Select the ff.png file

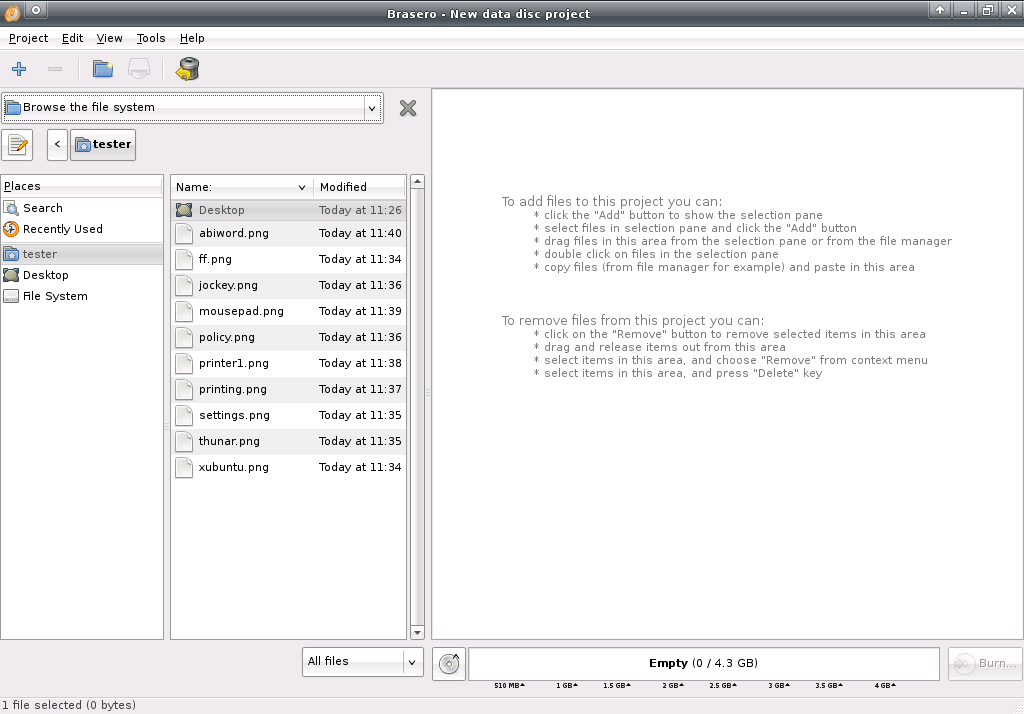click(289, 259)
